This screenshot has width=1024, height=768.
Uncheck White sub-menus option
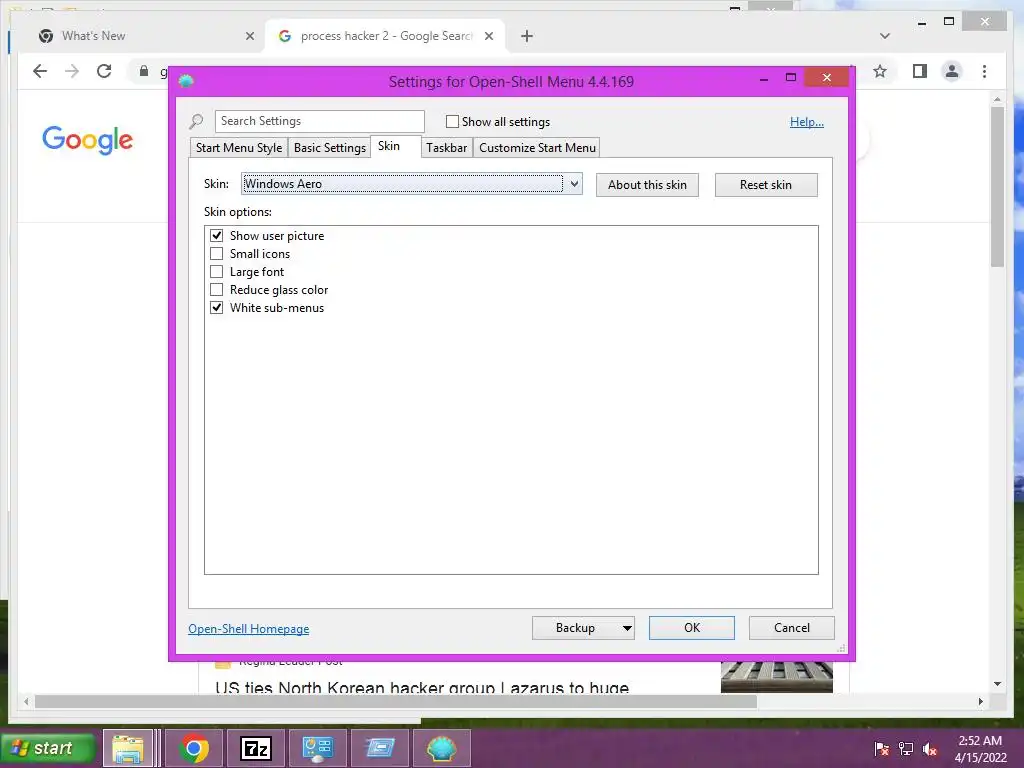(x=217, y=308)
